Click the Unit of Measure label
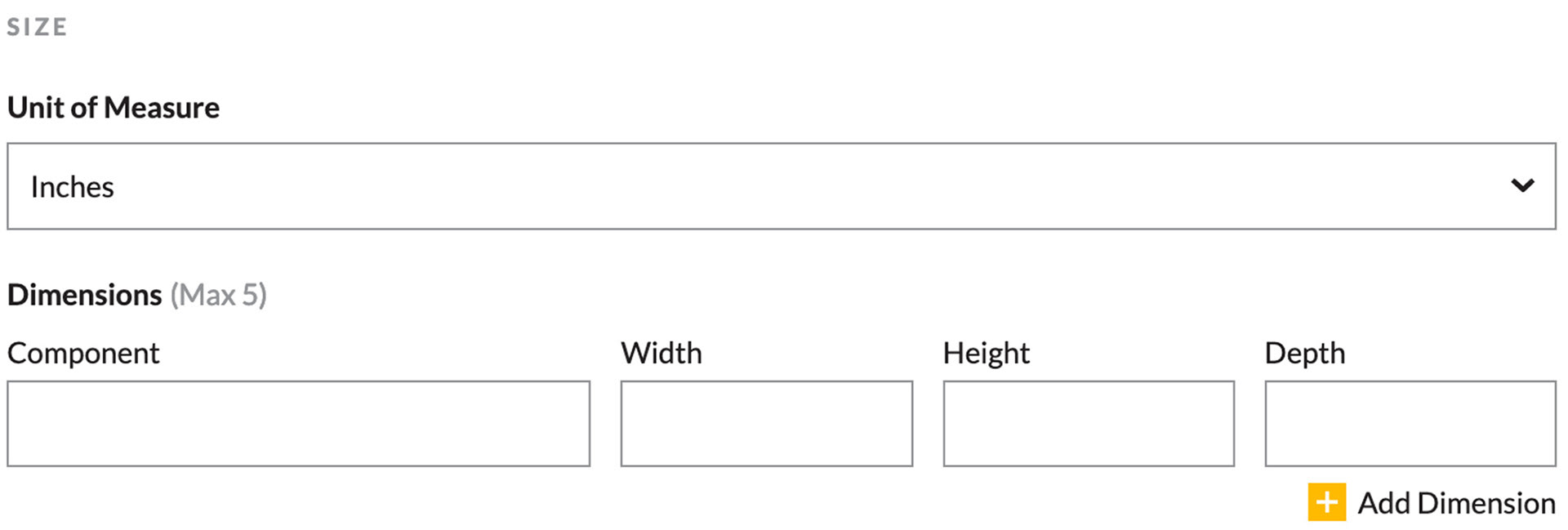The image size is (1568, 530). click(x=114, y=108)
